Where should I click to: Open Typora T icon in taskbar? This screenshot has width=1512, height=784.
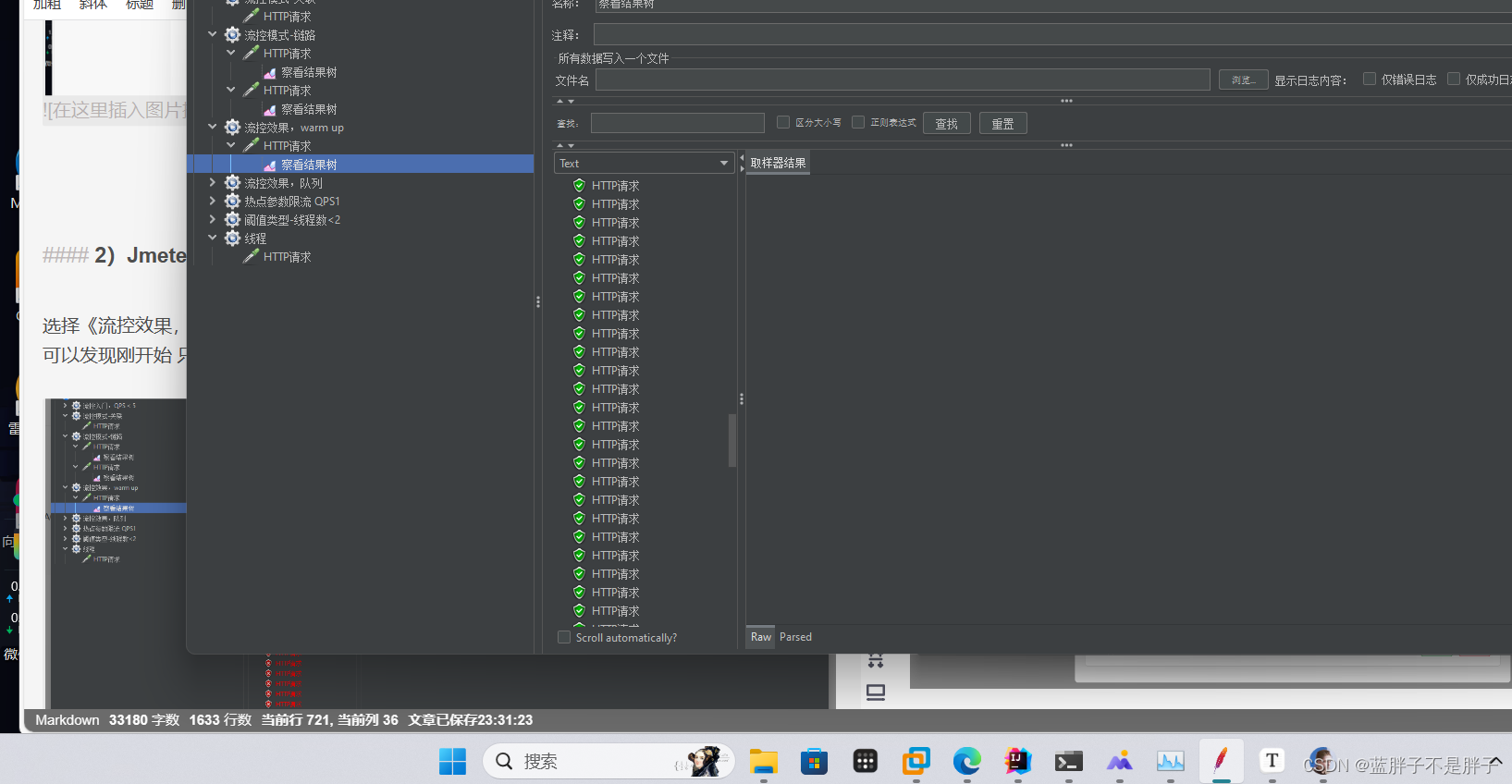click(x=1272, y=760)
